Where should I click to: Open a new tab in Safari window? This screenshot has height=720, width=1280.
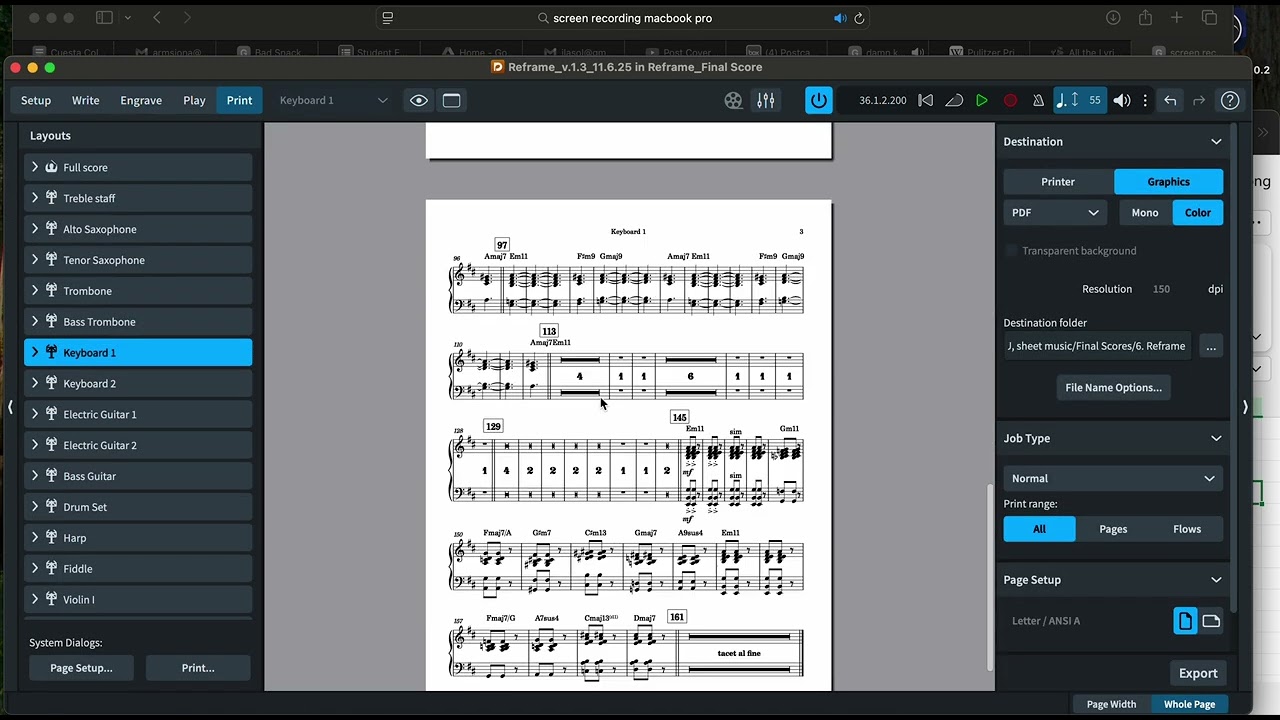1177,18
